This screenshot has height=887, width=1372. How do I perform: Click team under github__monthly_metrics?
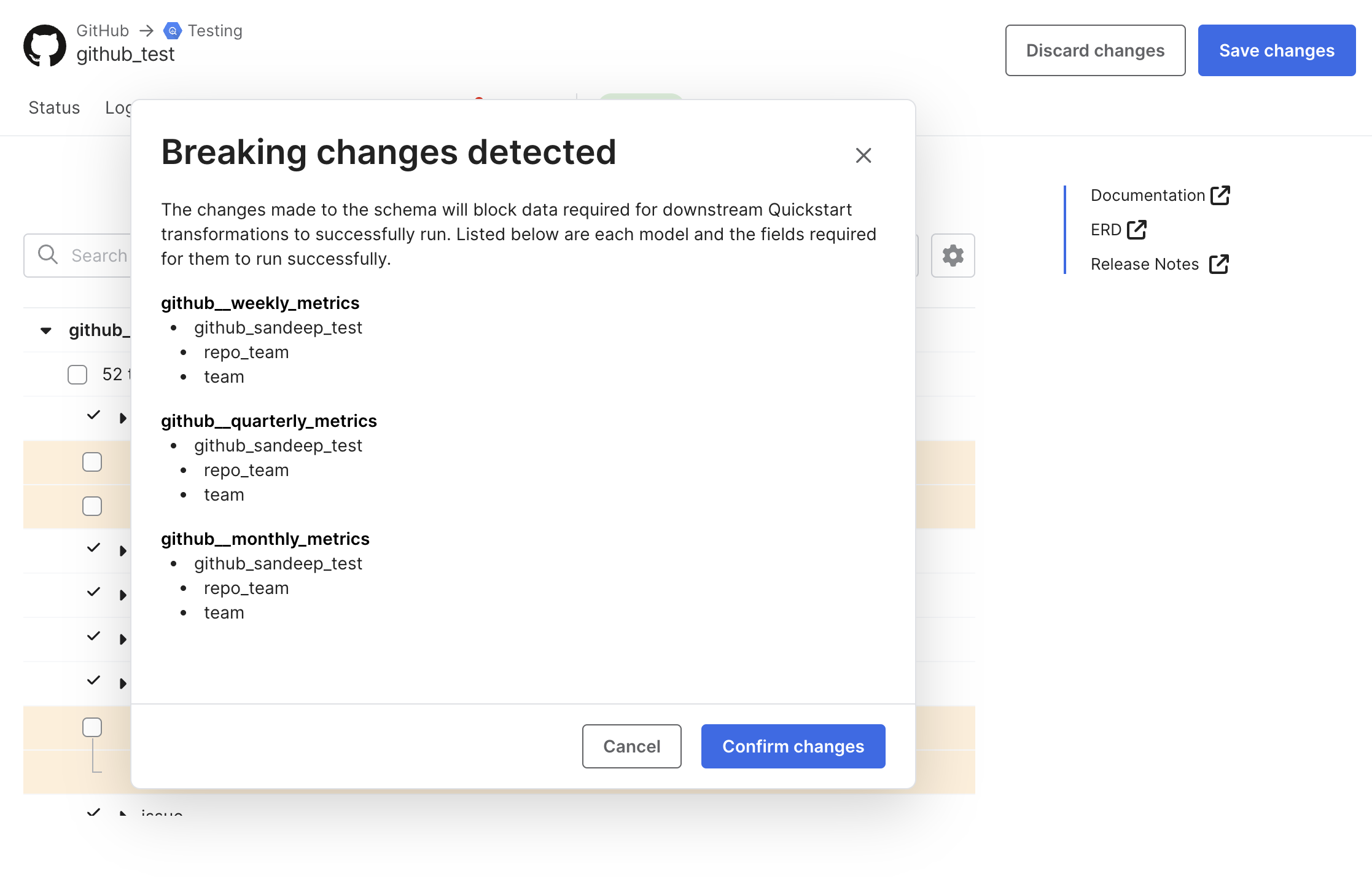pyautogui.click(x=224, y=612)
